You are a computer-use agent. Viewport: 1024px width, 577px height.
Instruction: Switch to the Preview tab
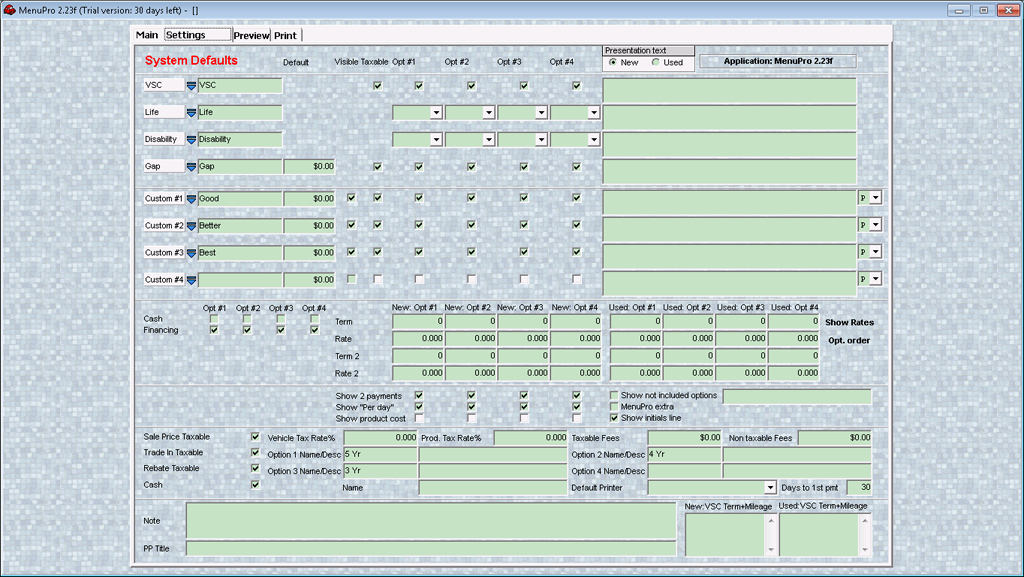tap(251, 35)
